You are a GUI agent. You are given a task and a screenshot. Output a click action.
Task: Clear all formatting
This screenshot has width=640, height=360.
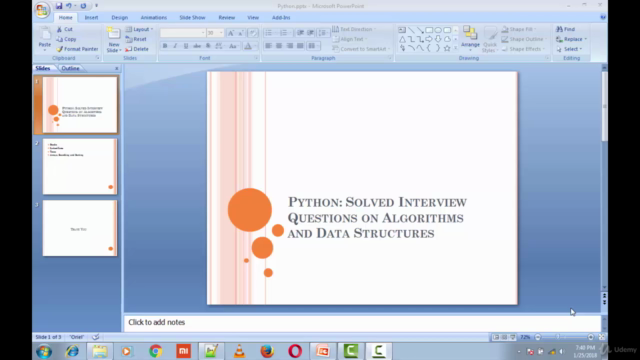(253, 33)
